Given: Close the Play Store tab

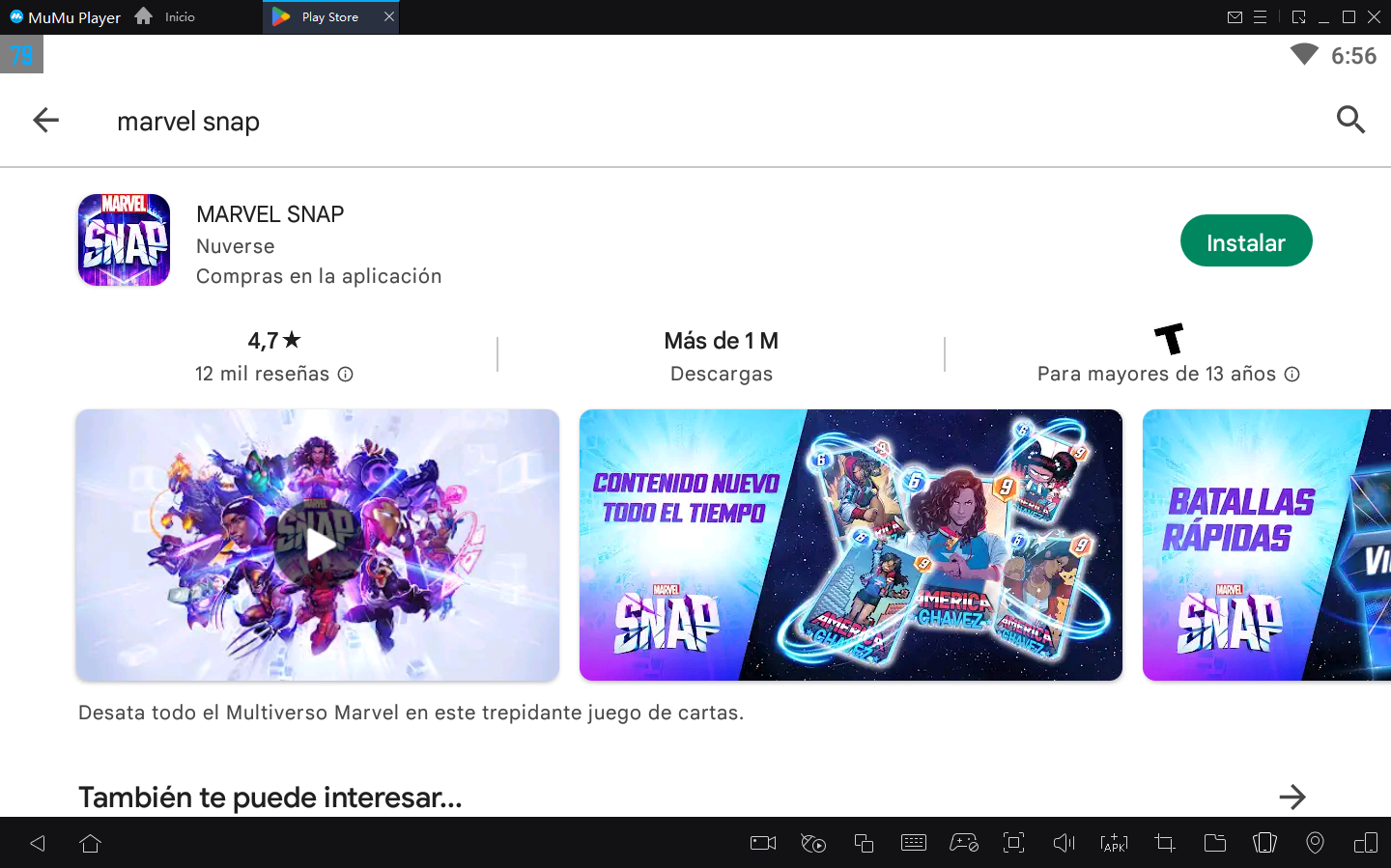Looking at the screenshot, I should coord(389,17).
